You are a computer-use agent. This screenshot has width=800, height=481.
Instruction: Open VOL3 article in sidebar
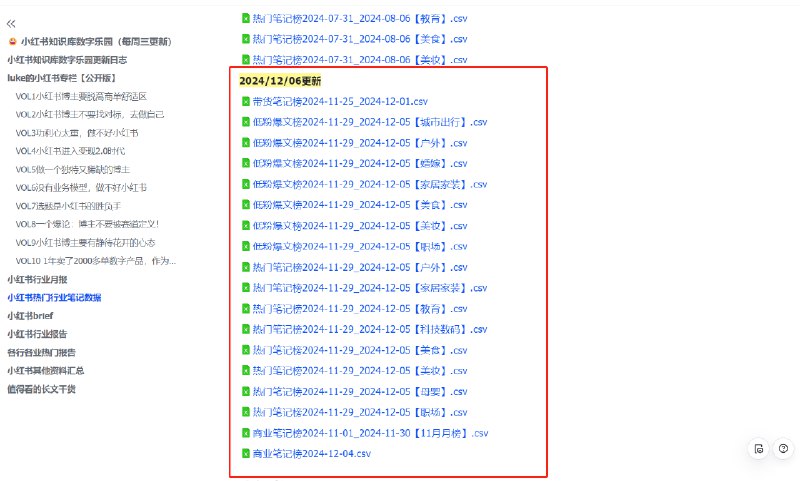click(x=77, y=133)
